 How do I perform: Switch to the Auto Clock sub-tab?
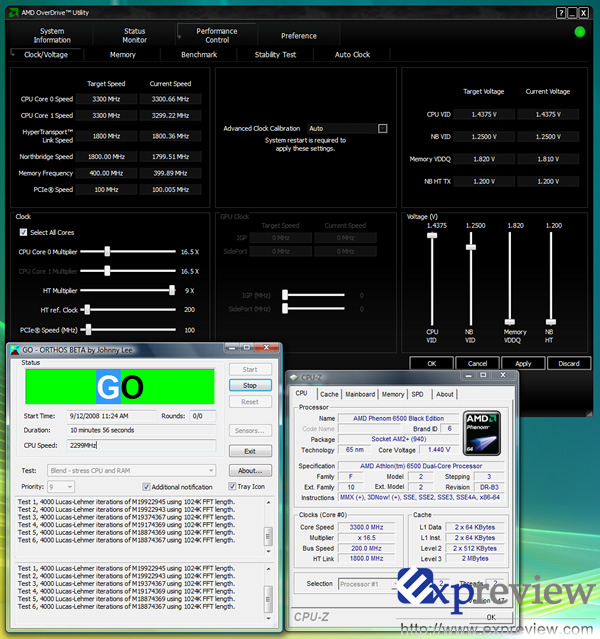352,55
